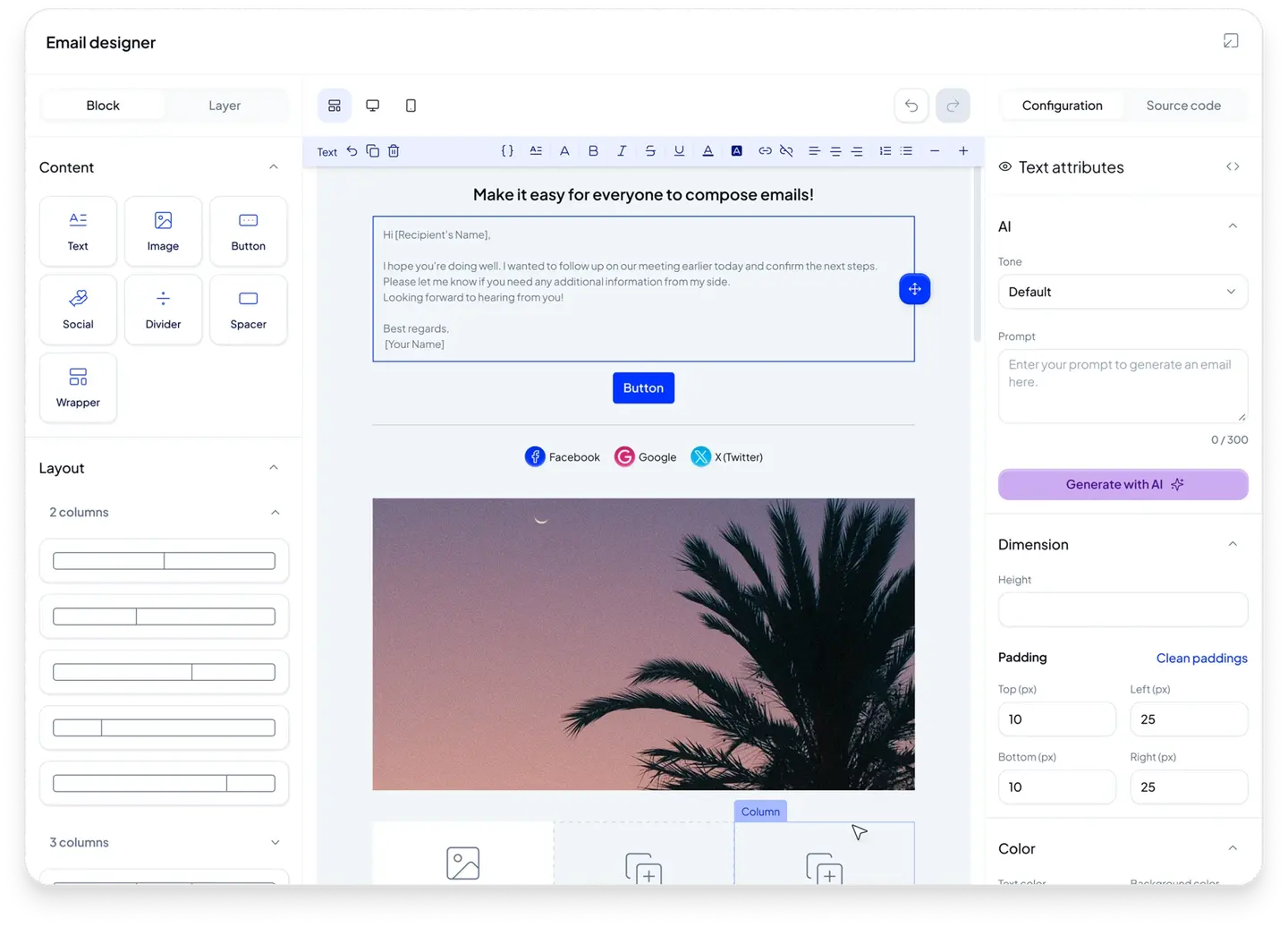1288x927 pixels.
Task: Click the blue Button in email canvas
Action: 643,387
